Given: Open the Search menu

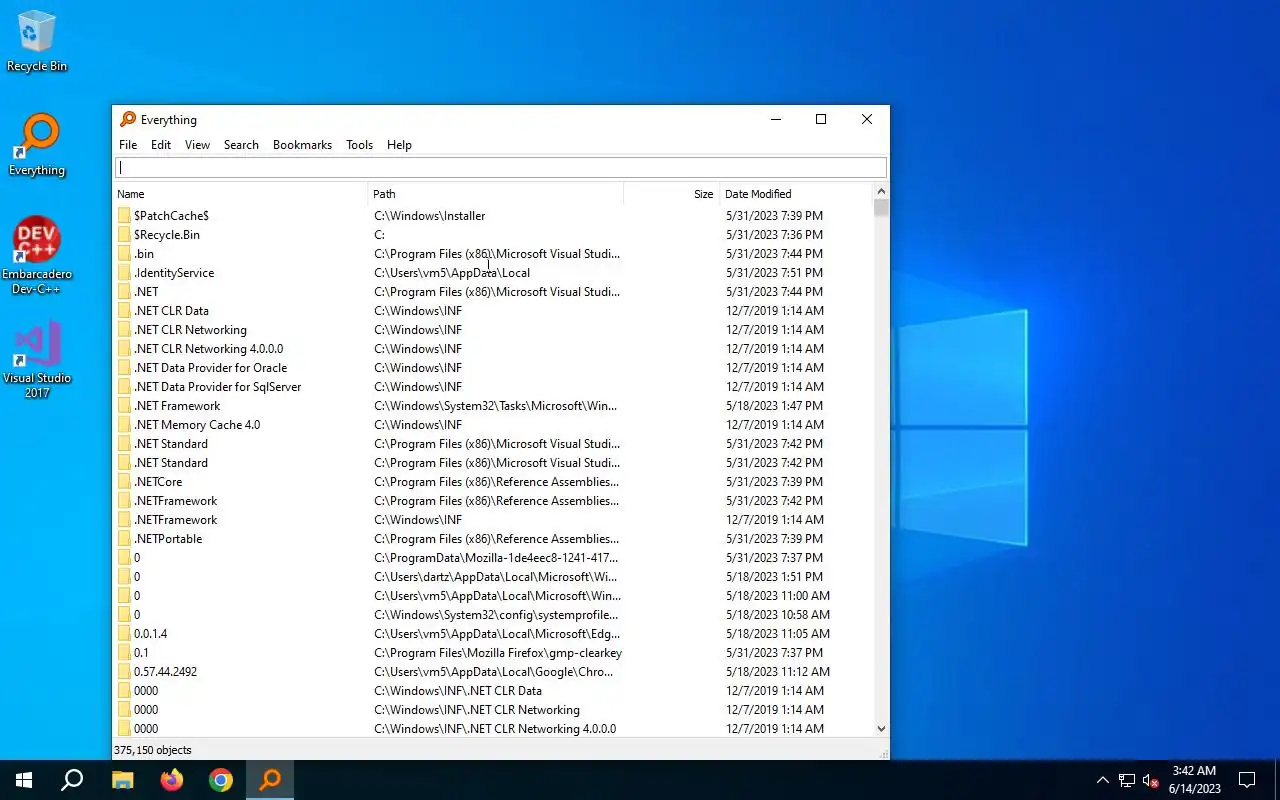Looking at the screenshot, I should (x=241, y=145).
